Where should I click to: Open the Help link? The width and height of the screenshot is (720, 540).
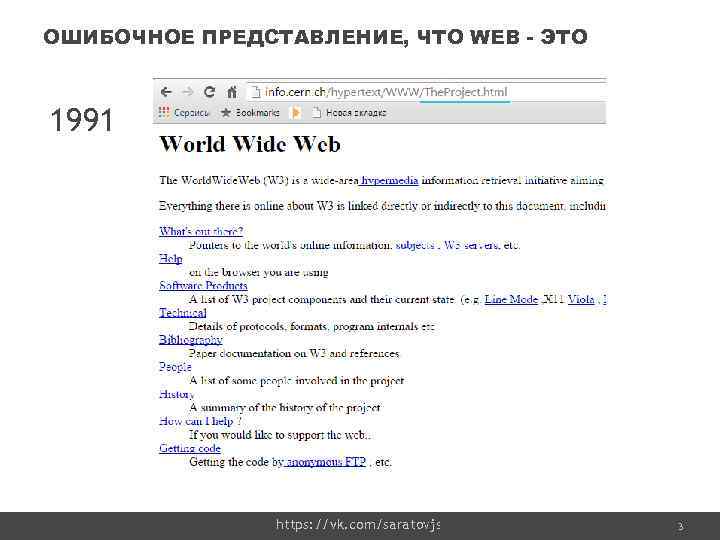(x=170, y=259)
